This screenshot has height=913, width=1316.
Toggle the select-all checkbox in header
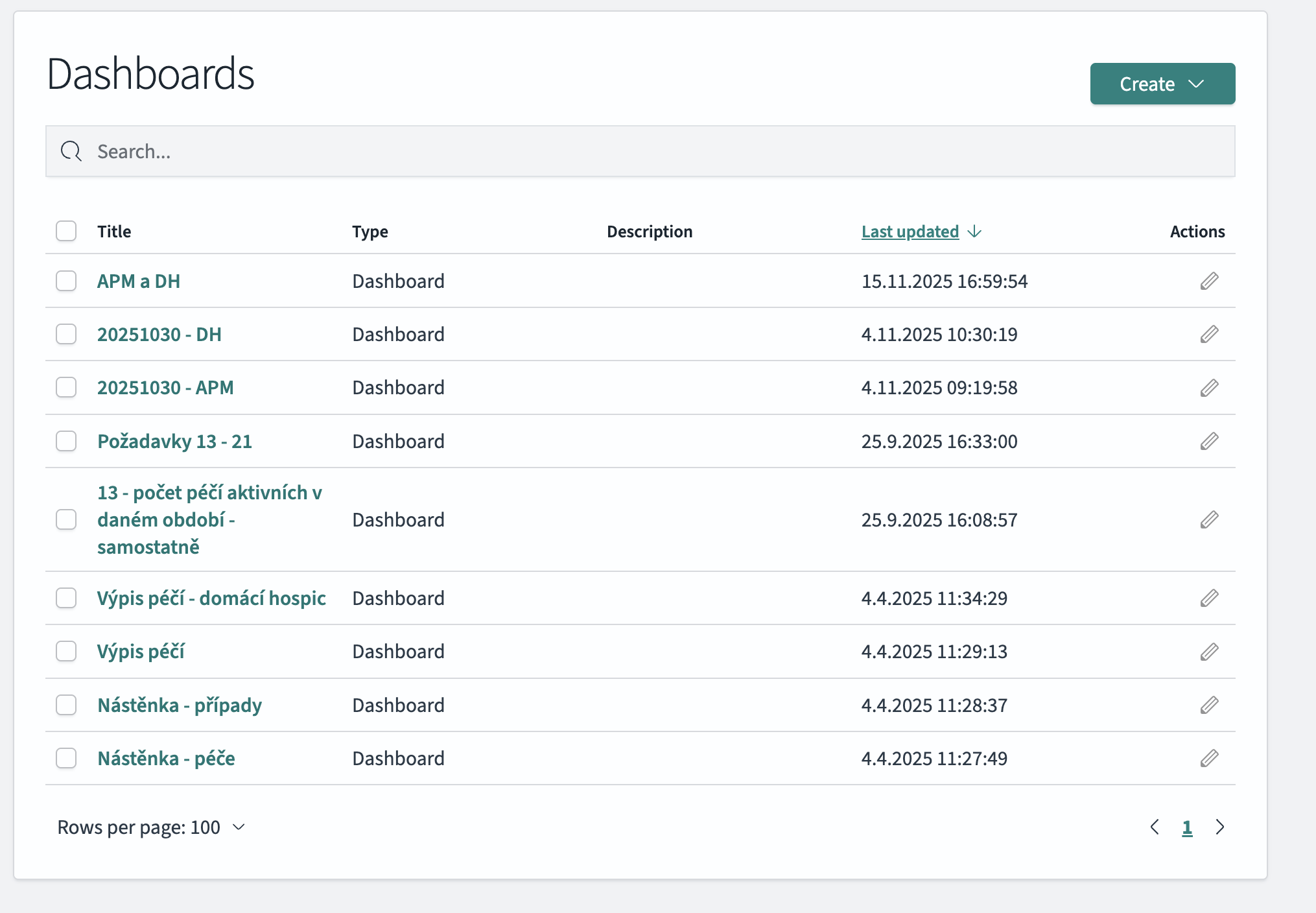[x=66, y=231]
